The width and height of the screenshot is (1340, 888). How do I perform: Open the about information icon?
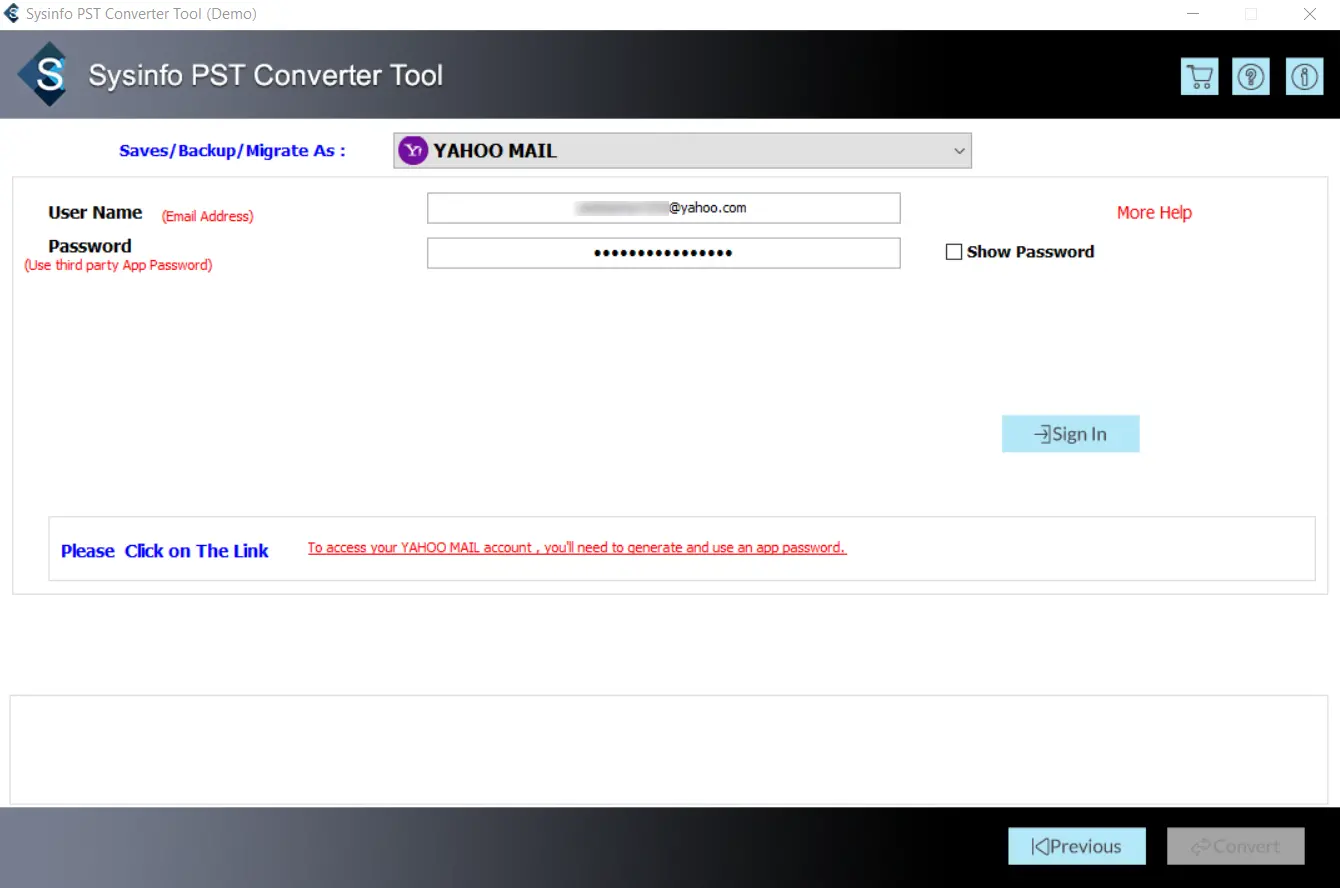point(1304,77)
